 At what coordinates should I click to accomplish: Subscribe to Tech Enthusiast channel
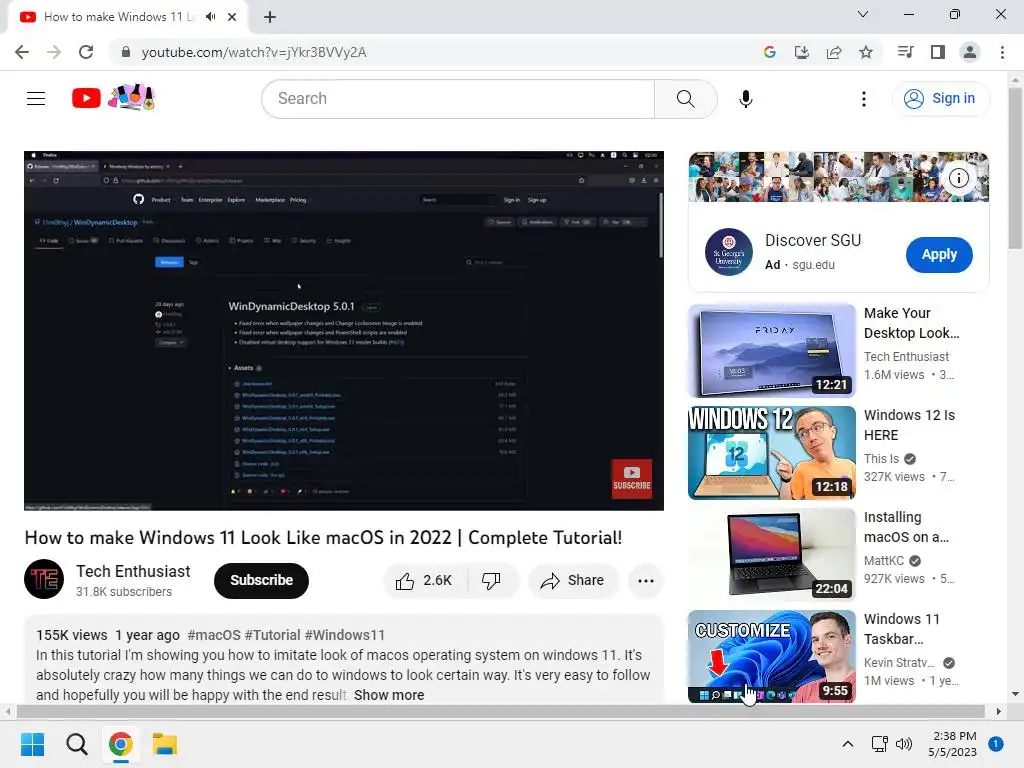[x=261, y=581]
